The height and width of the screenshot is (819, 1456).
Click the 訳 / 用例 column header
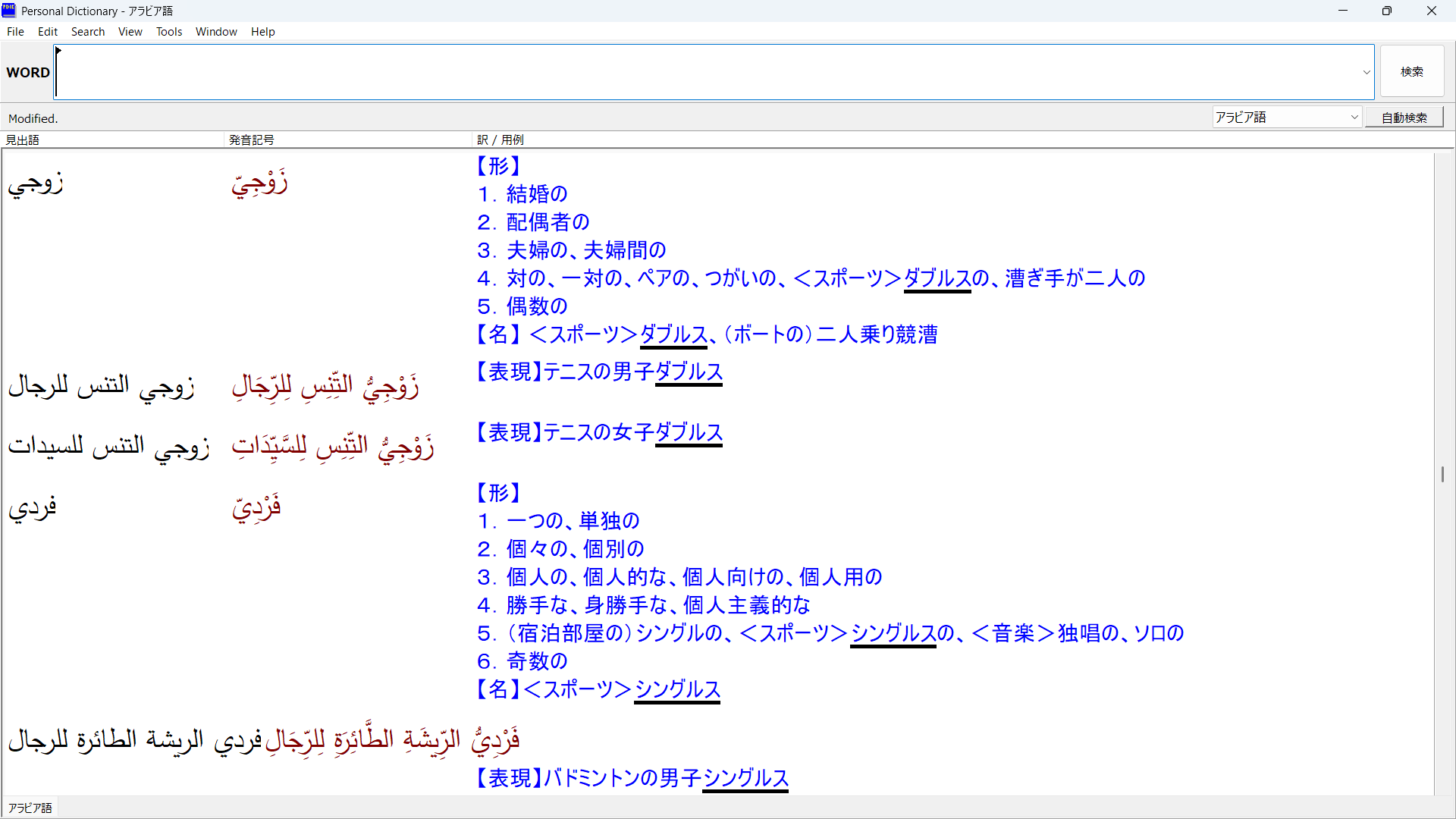(x=500, y=140)
